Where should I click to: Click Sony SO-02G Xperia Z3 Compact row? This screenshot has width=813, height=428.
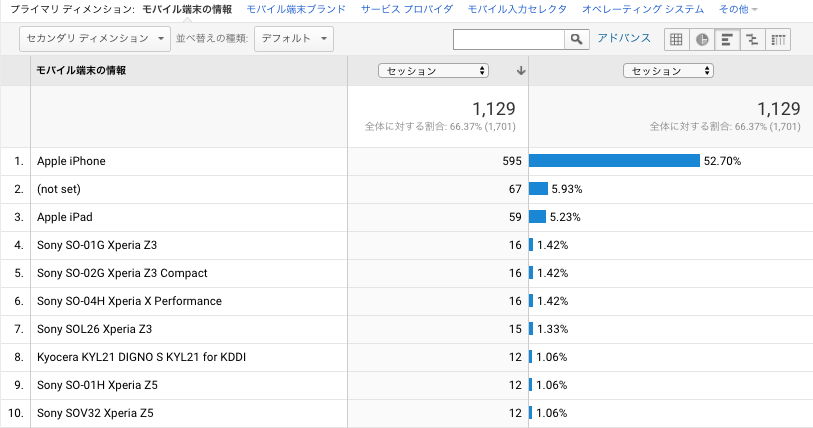pos(122,273)
